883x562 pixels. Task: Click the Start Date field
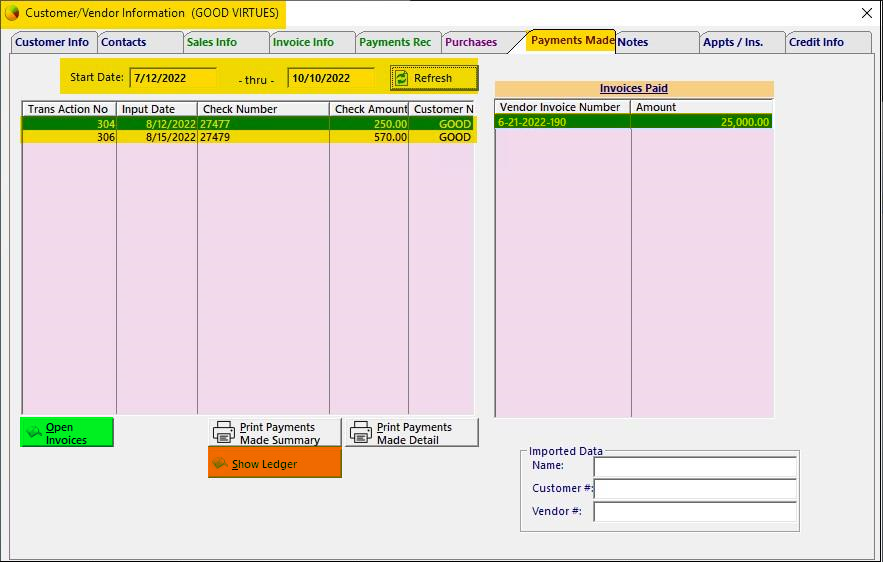[172, 78]
